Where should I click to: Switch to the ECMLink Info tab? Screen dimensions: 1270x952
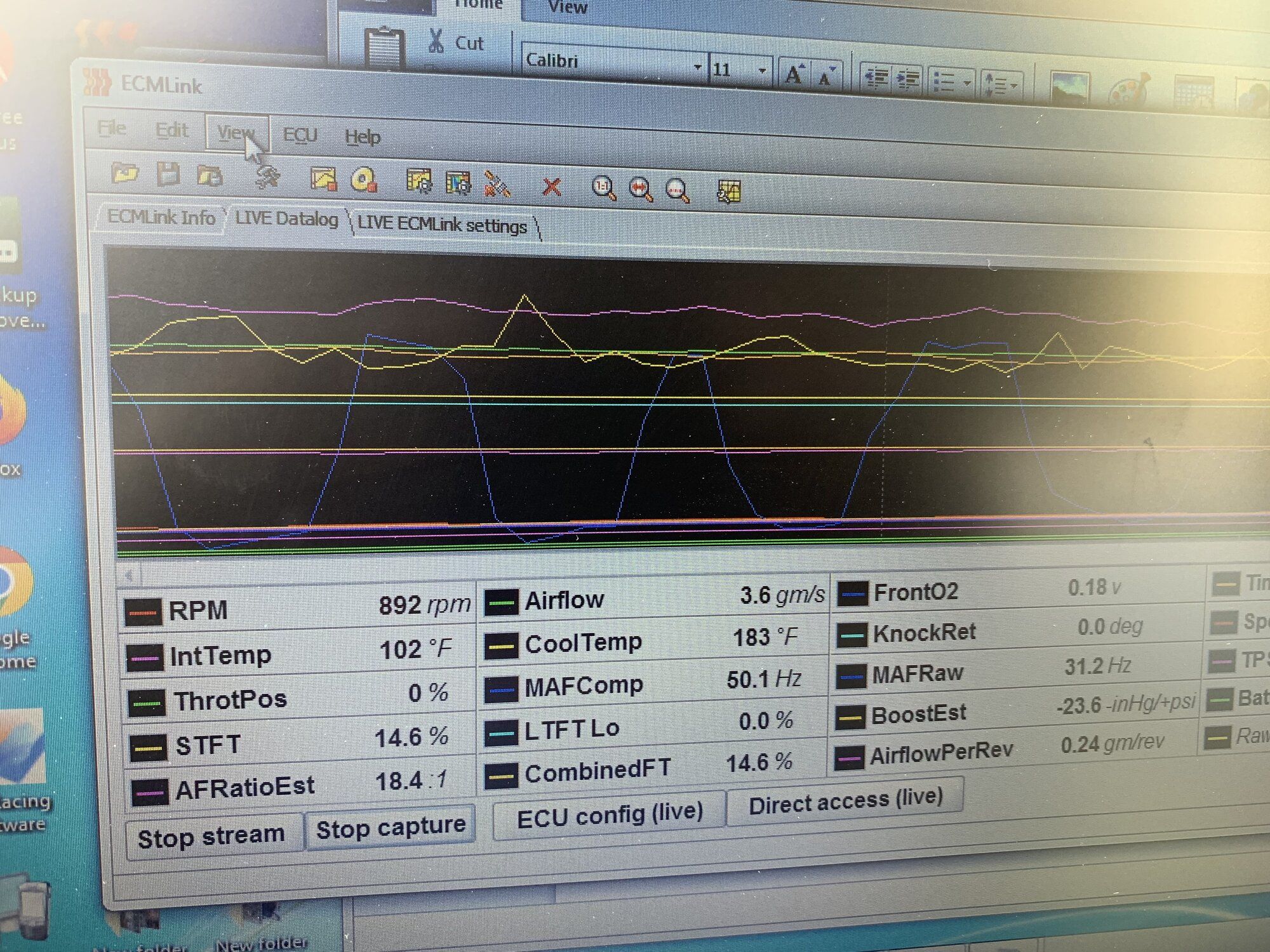(x=161, y=217)
